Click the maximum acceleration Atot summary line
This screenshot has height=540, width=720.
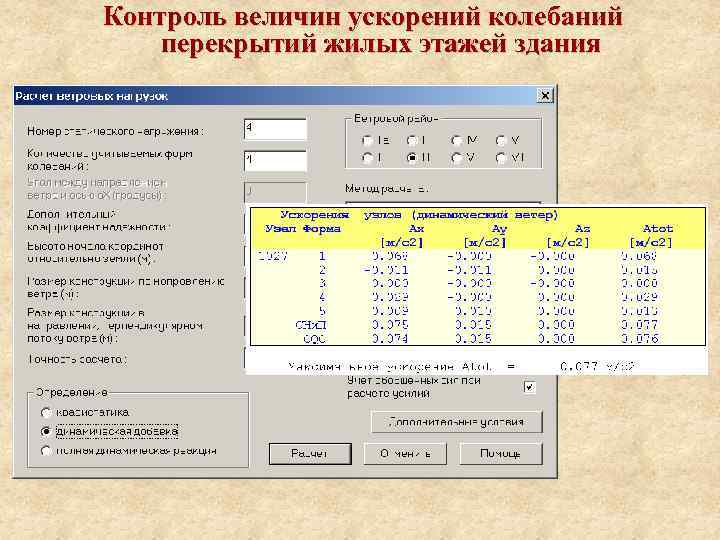click(x=461, y=366)
